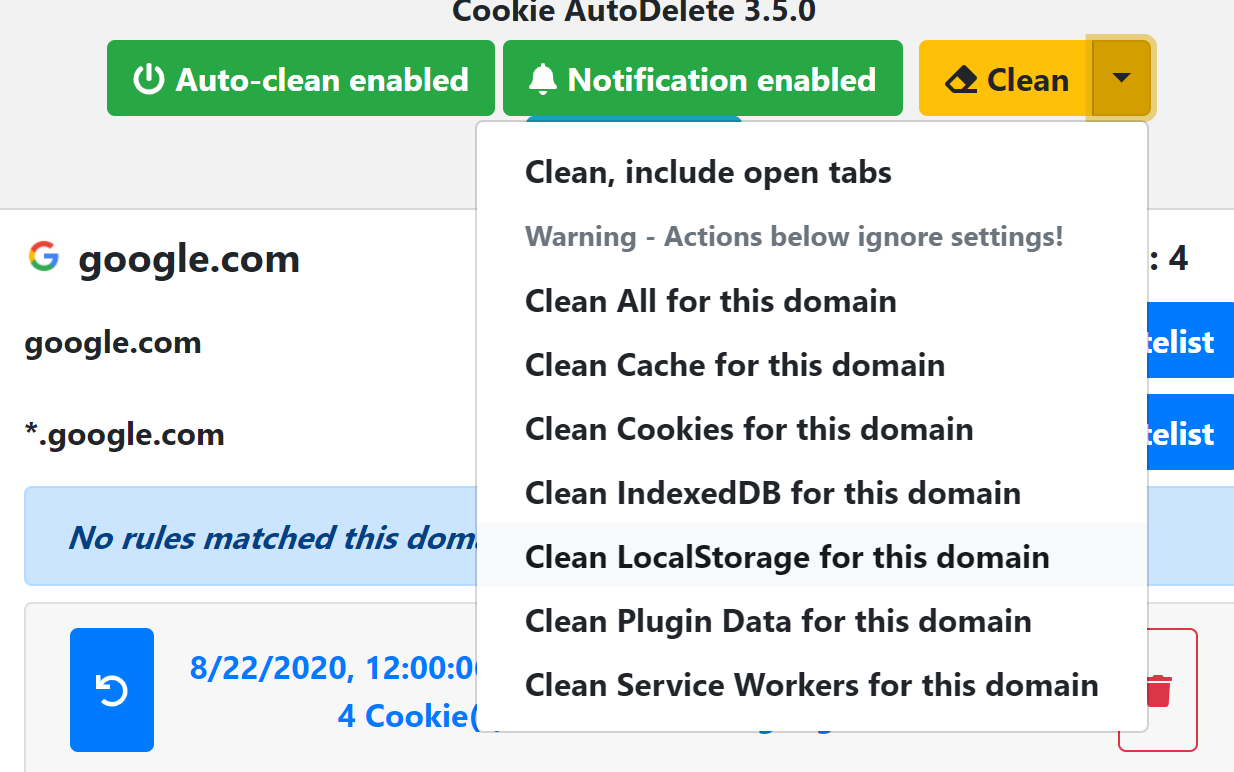This screenshot has width=1234, height=772.
Task: Click the power icon on Auto-clean button
Action: pyautogui.click(x=149, y=79)
